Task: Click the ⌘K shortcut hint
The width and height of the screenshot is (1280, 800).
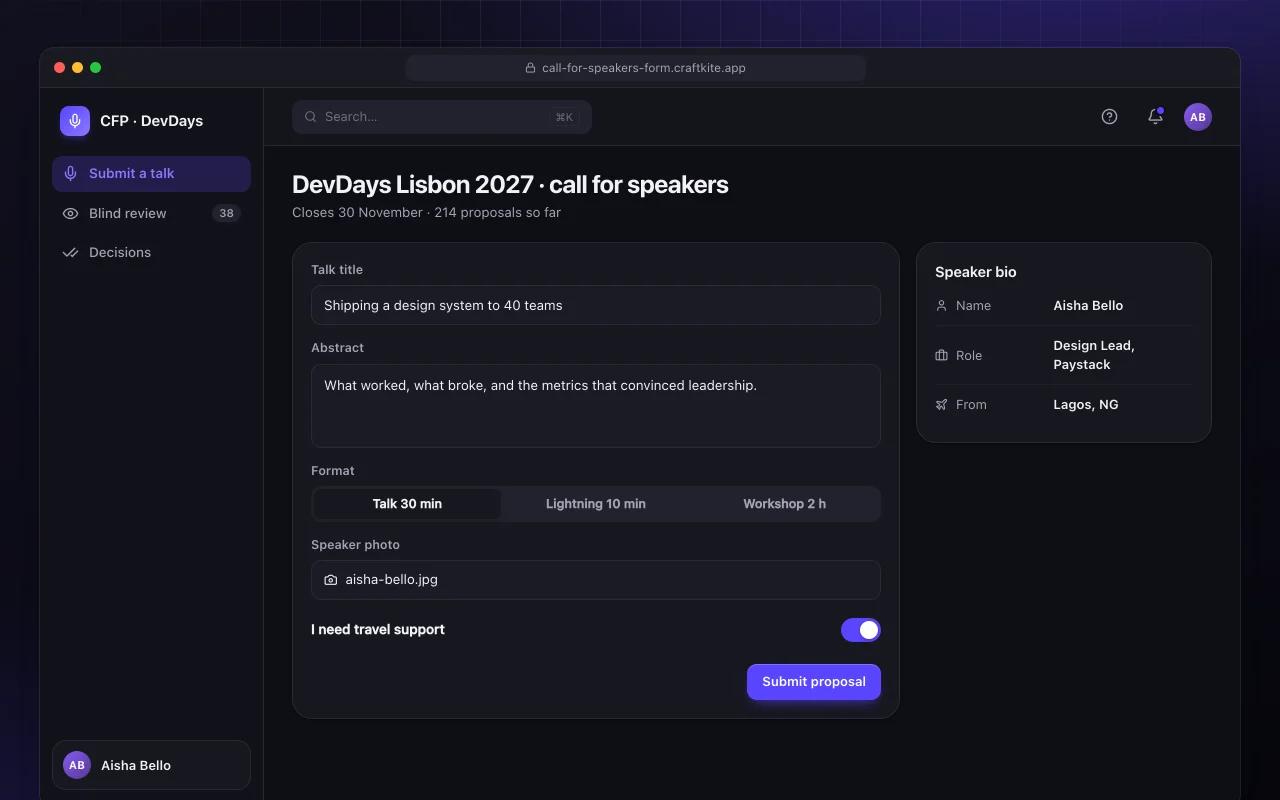Action: [x=564, y=117]
